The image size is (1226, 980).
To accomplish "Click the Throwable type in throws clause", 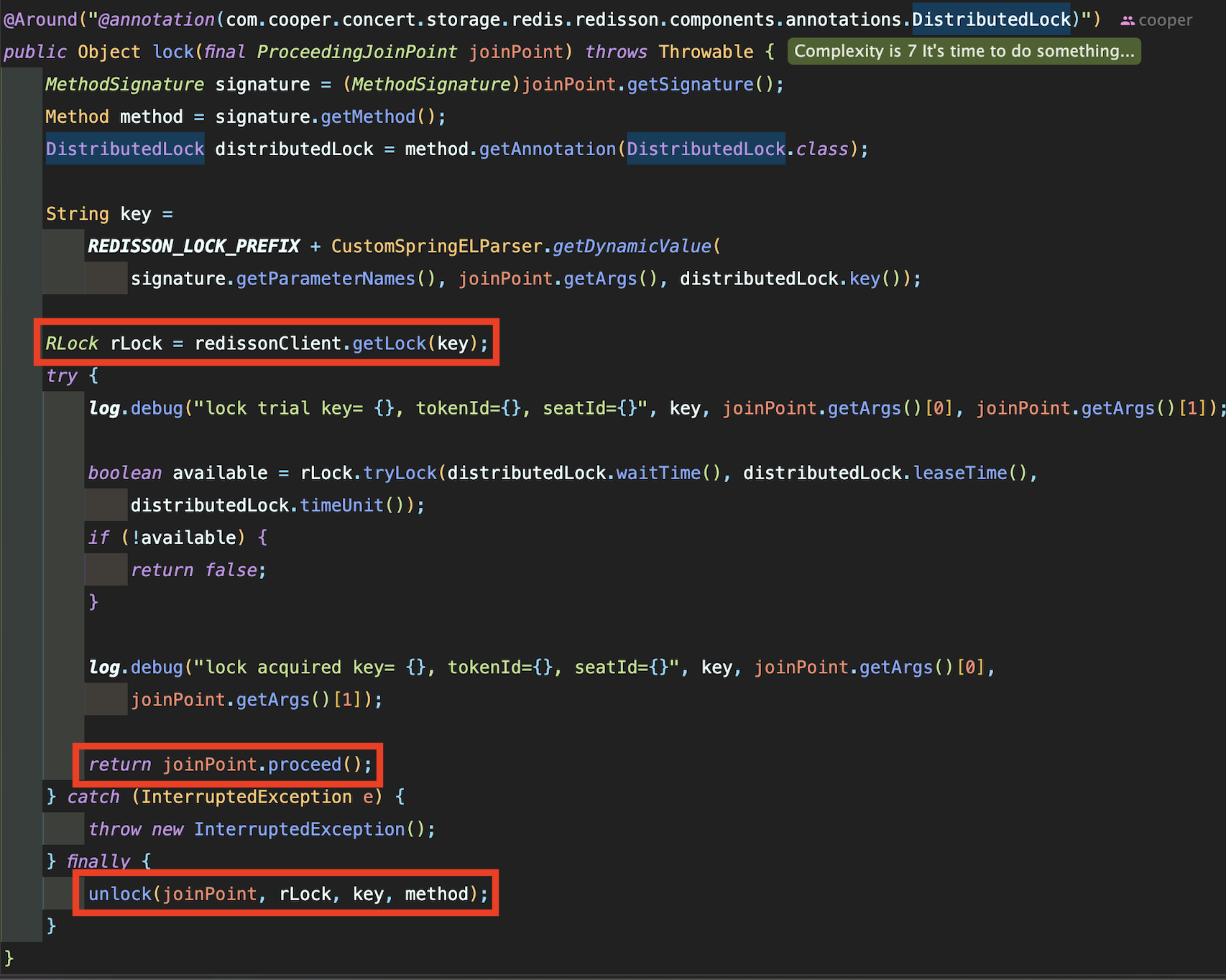I will coord(706,52).
